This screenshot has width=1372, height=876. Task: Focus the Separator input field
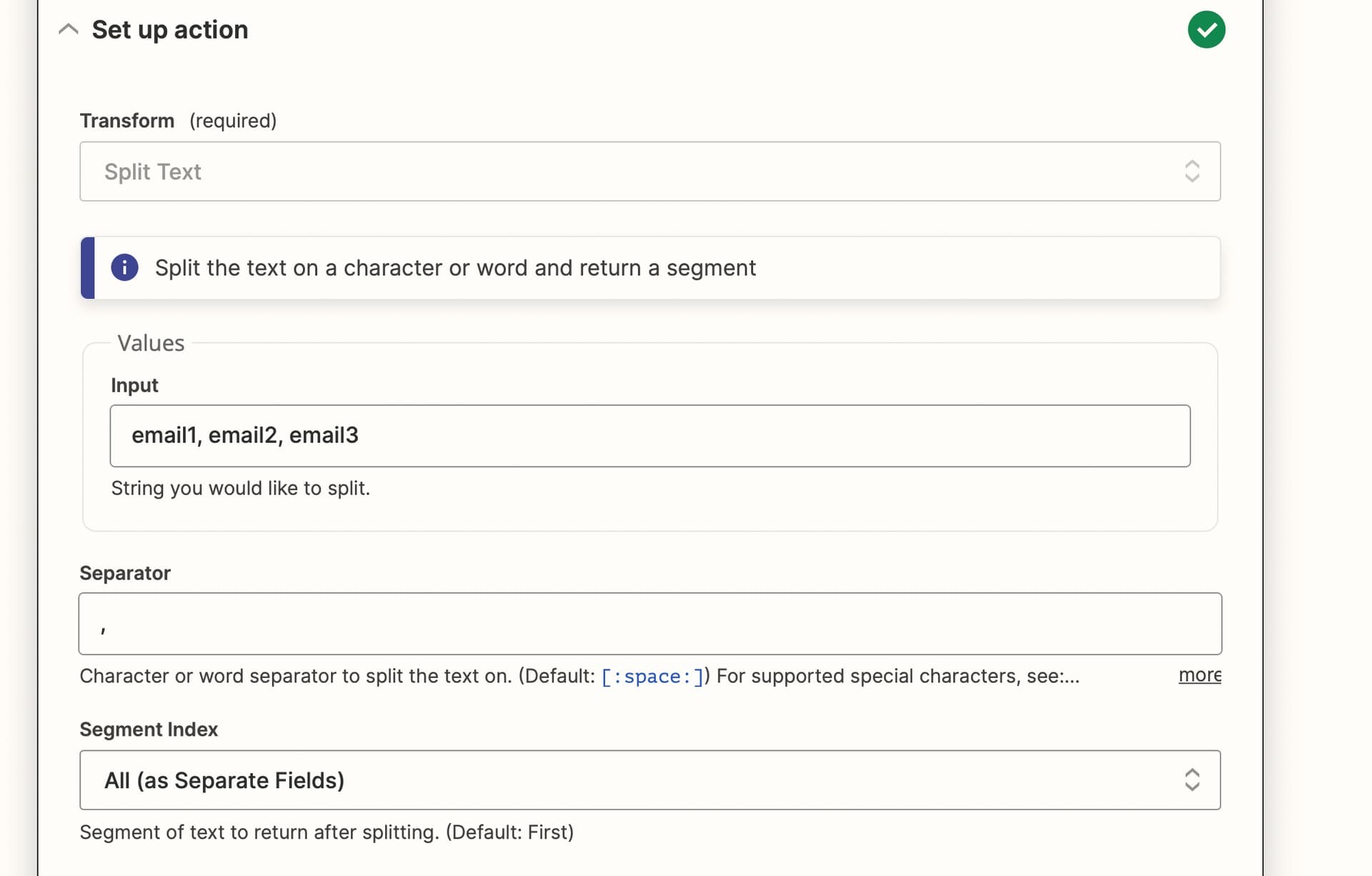[650, 624]
